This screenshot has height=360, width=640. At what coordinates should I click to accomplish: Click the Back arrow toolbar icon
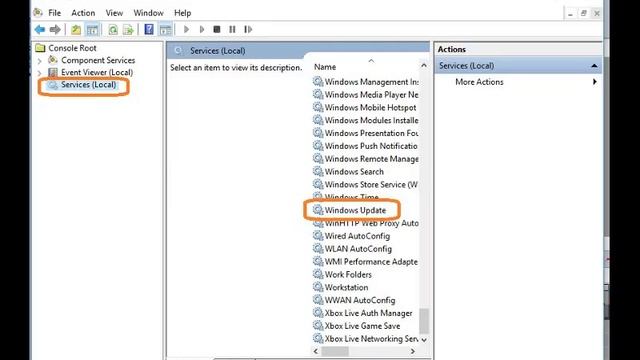tap(40, 29)
